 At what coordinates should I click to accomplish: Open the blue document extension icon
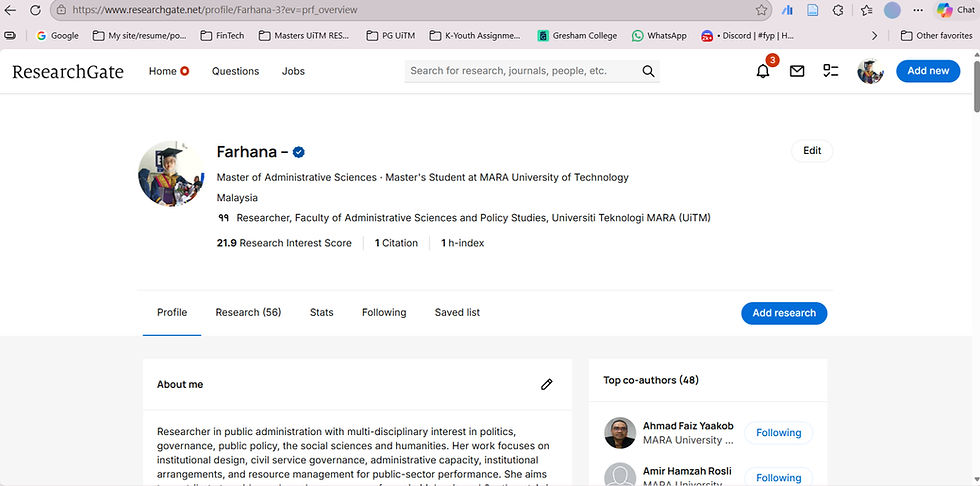(x=812, y=10)
